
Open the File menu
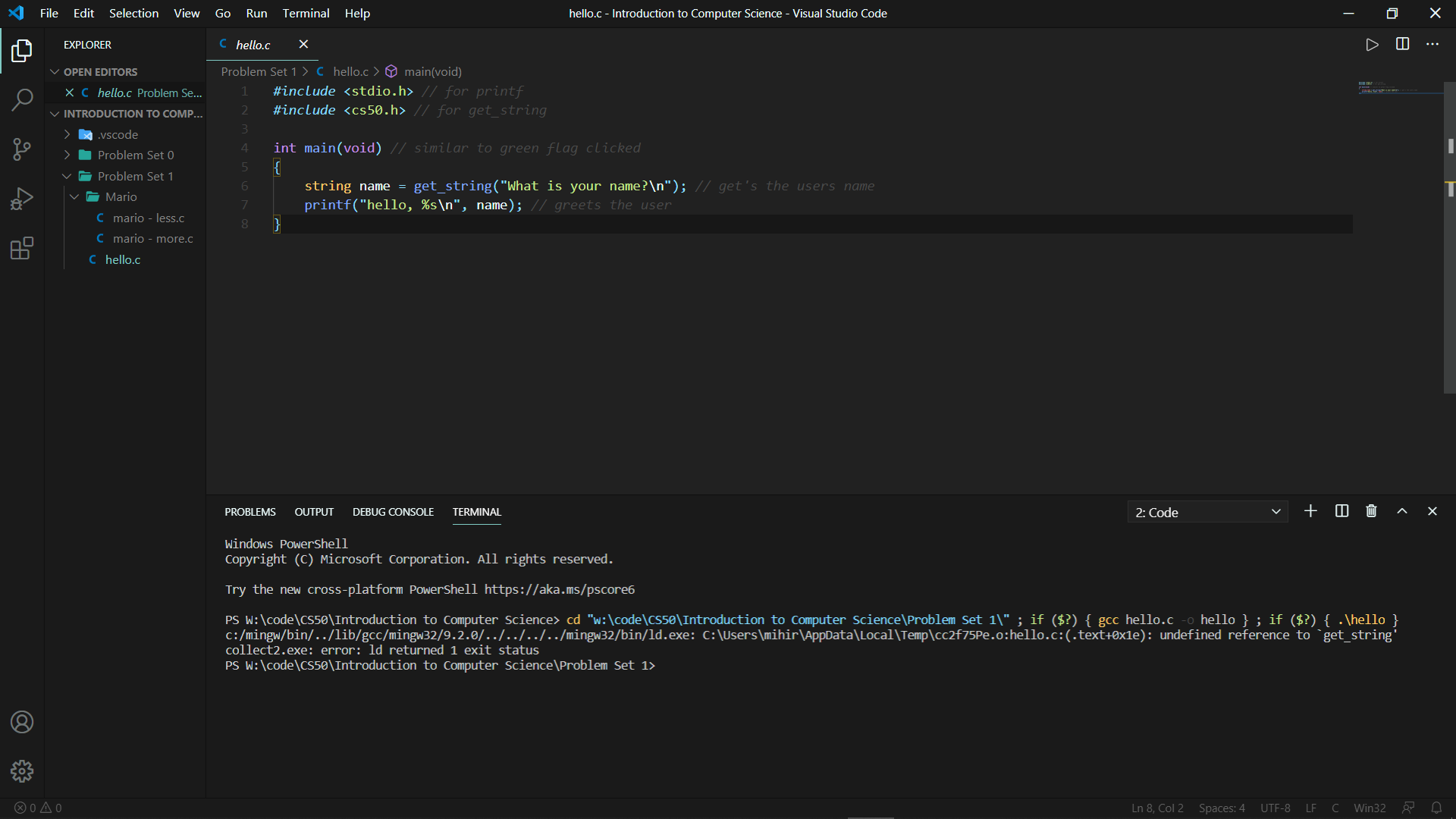click(49, 13)
